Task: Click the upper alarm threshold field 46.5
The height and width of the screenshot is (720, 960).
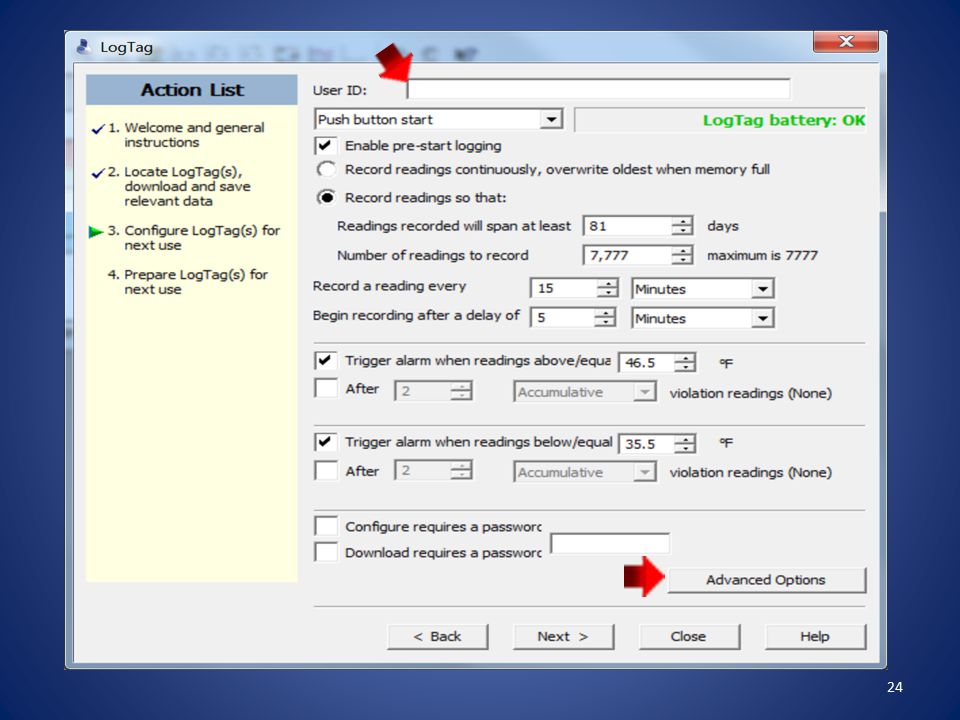Action: click(647, 362)
